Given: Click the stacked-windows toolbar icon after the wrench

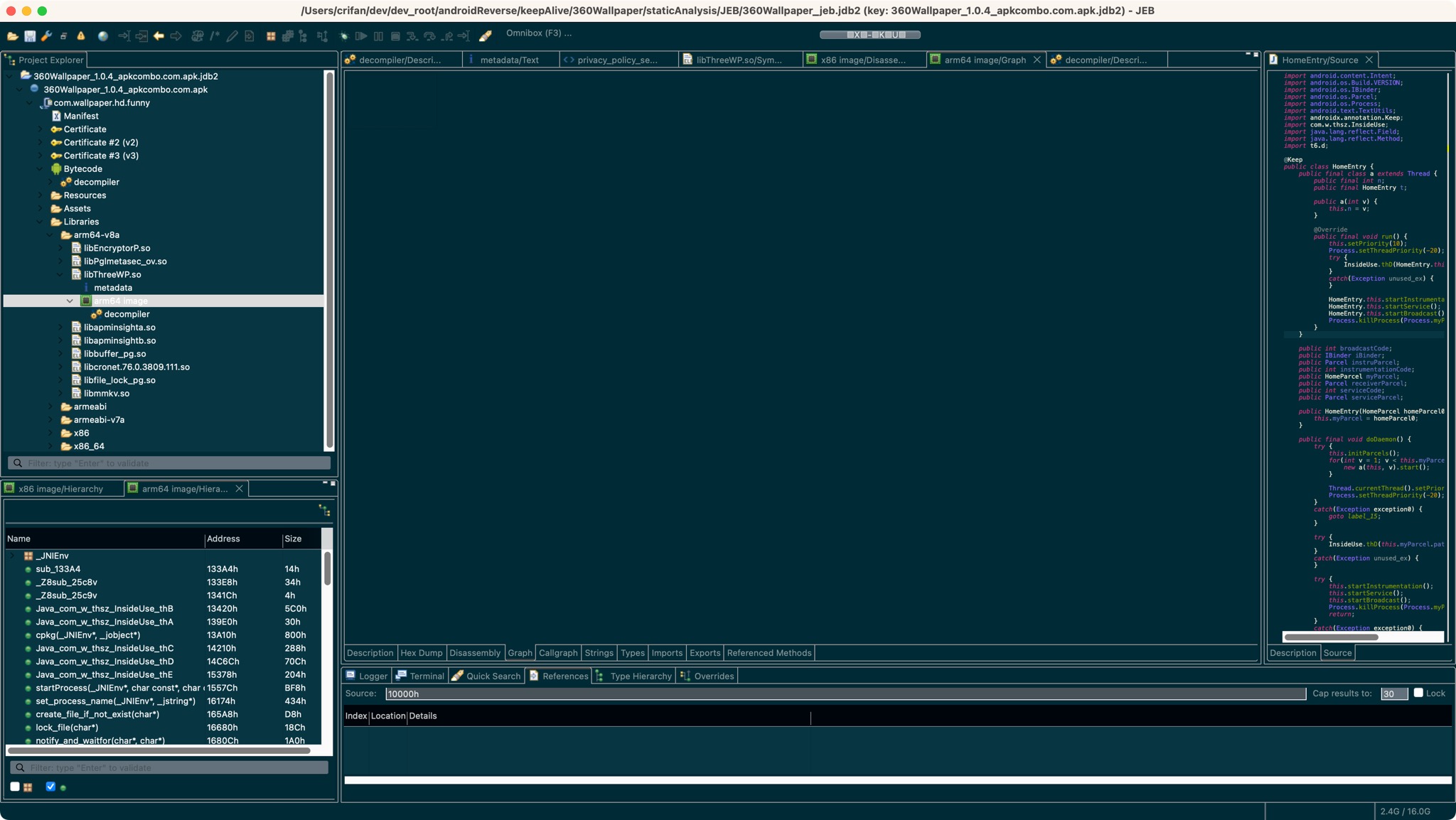Looking at the screenshot, I should [63, 36].
